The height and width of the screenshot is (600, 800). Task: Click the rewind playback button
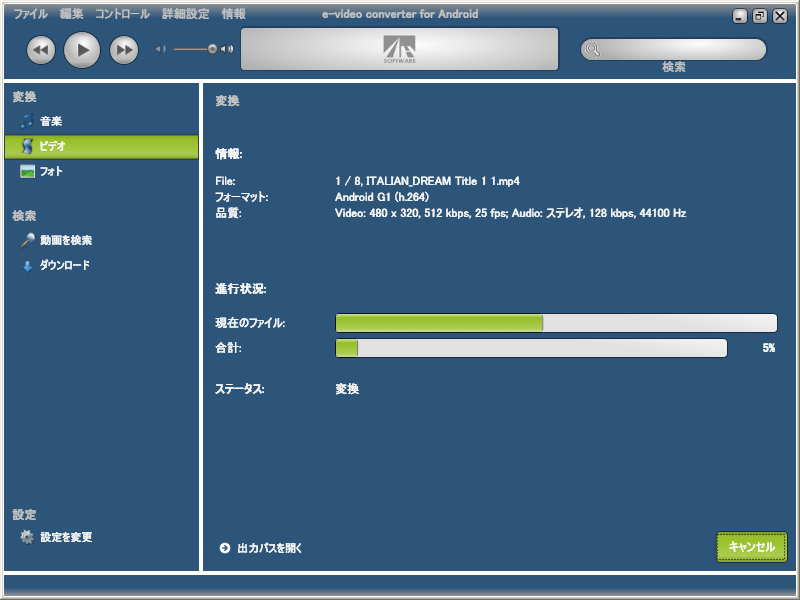point(41,50)
